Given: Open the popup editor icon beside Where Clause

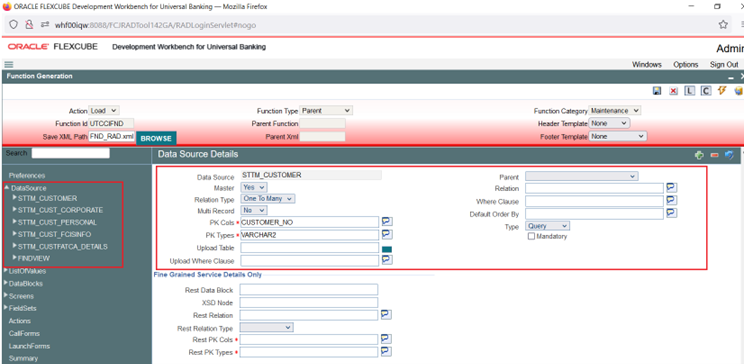Looking at the screenshot, I should 671,200.
